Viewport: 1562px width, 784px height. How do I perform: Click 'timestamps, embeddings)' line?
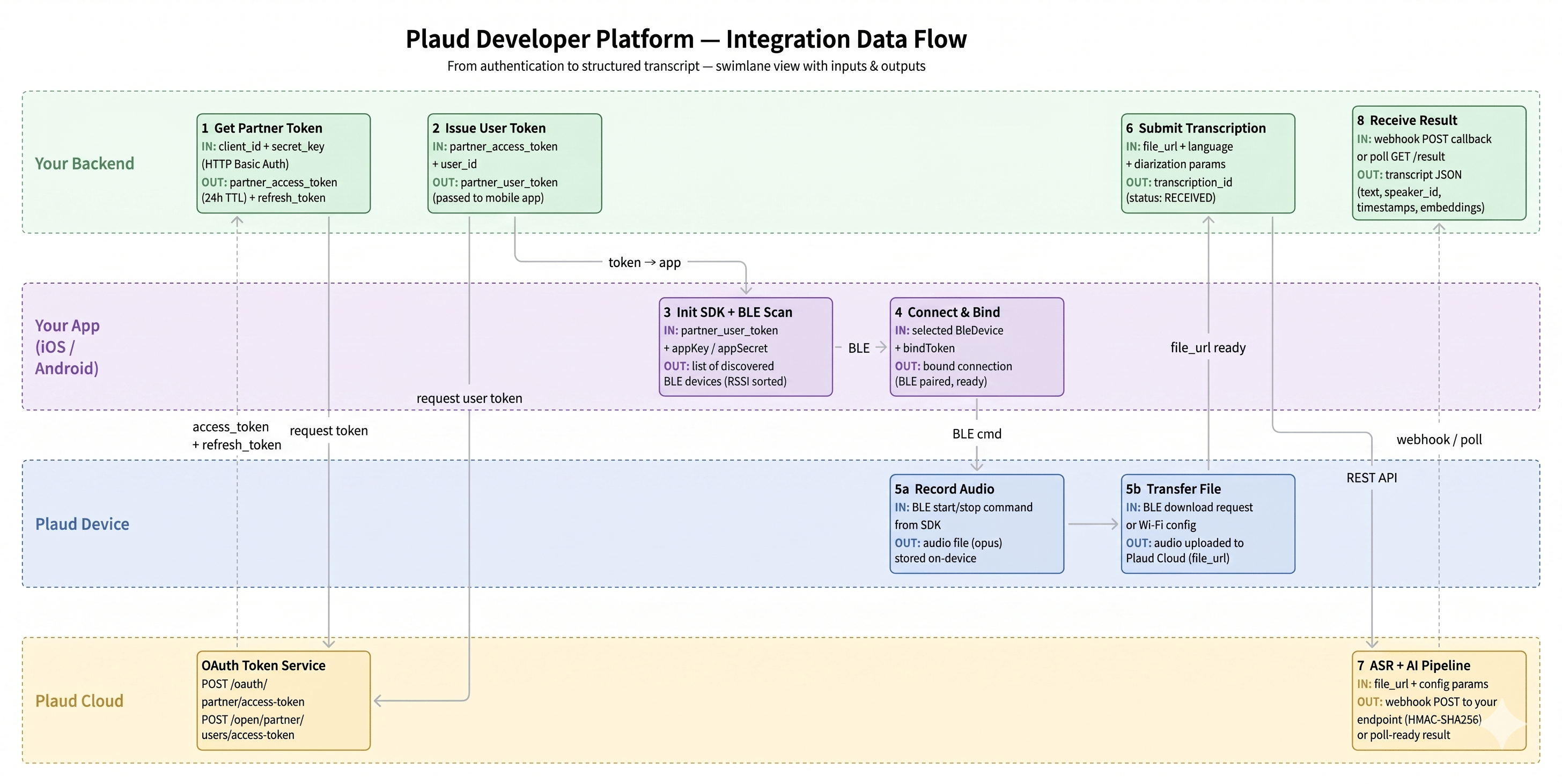(1420, 208)
